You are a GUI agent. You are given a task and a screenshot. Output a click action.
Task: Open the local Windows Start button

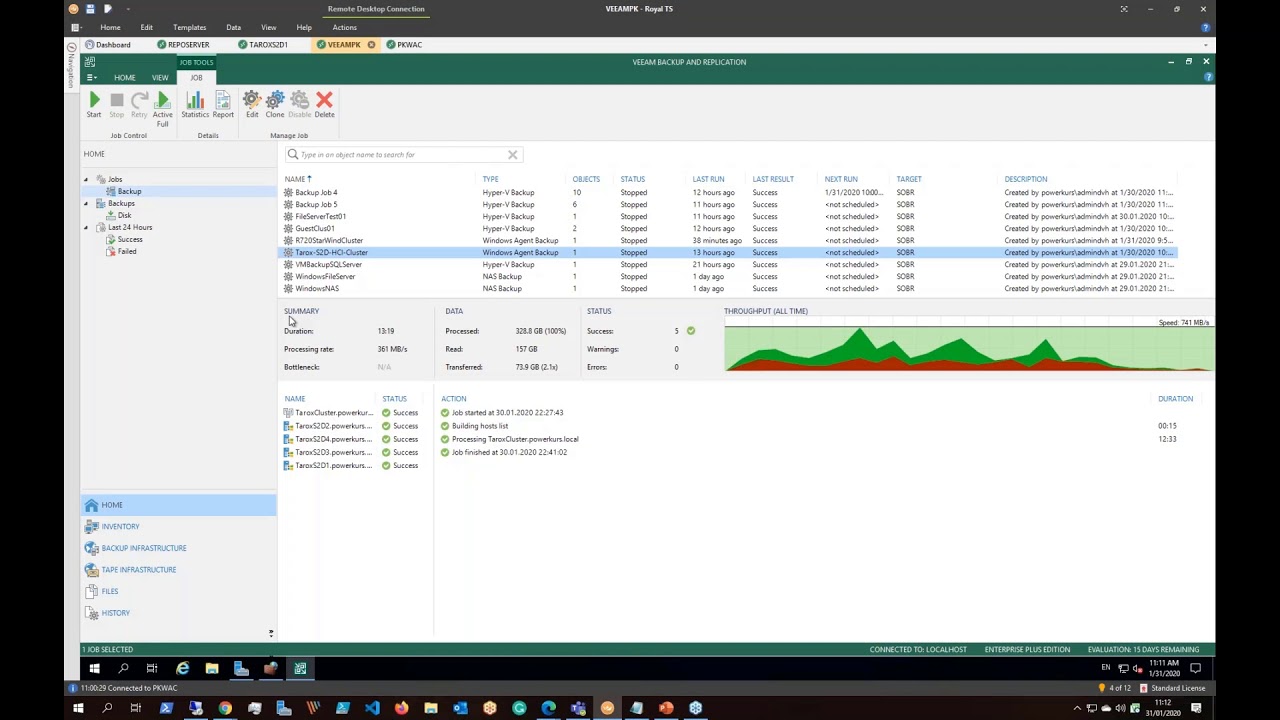tap(78, 708)
